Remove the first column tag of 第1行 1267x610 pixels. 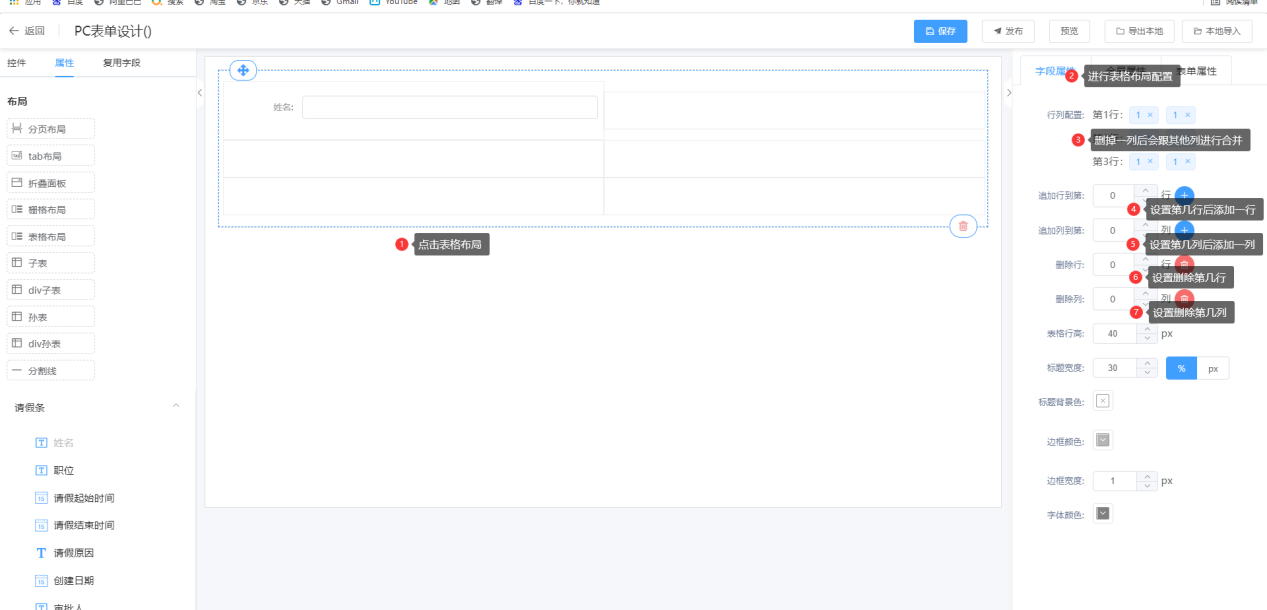tap(1150, 115)
